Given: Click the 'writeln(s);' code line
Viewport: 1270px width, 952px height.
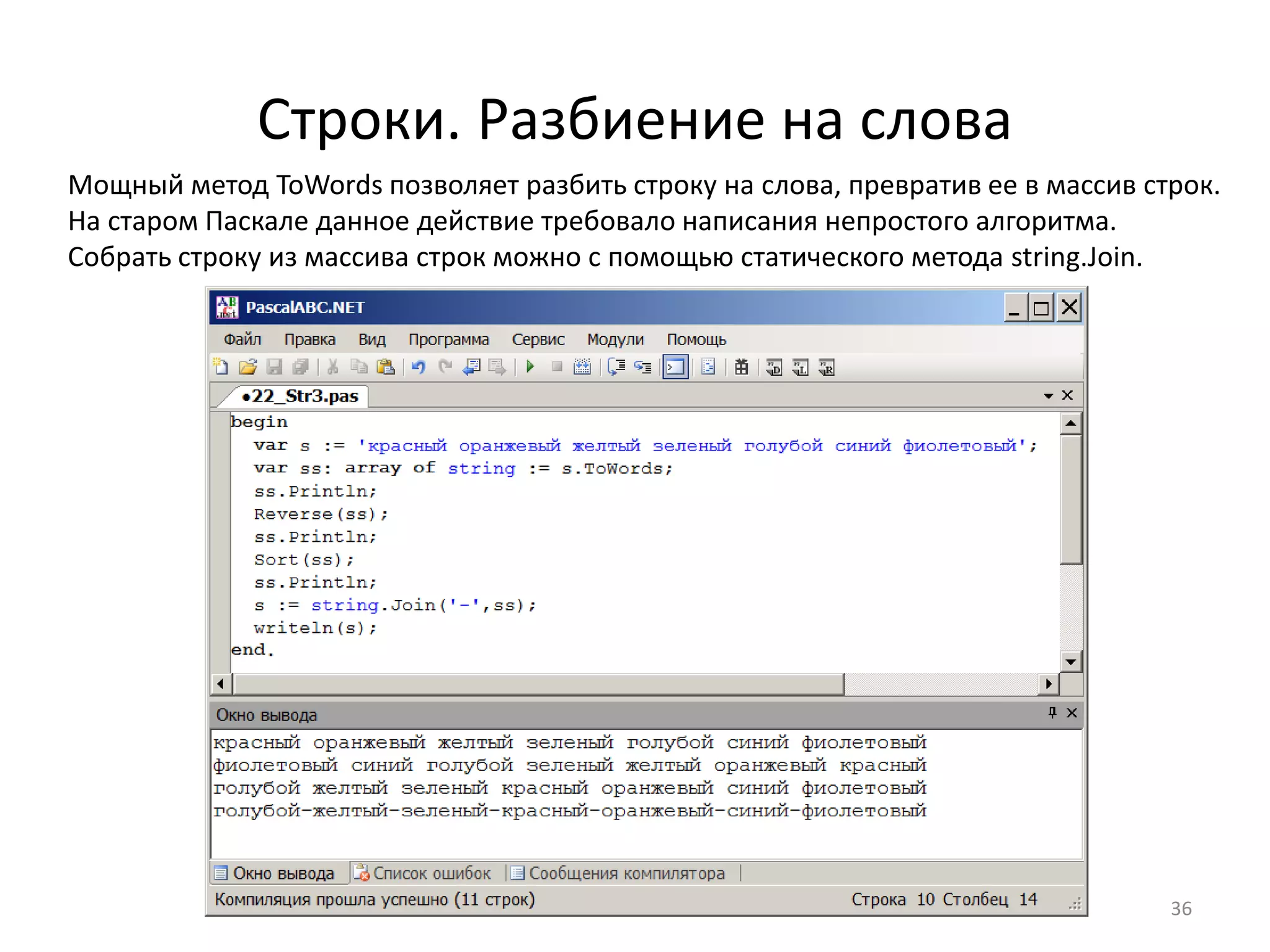Looking at the screenshot, I should click(315, 628).
